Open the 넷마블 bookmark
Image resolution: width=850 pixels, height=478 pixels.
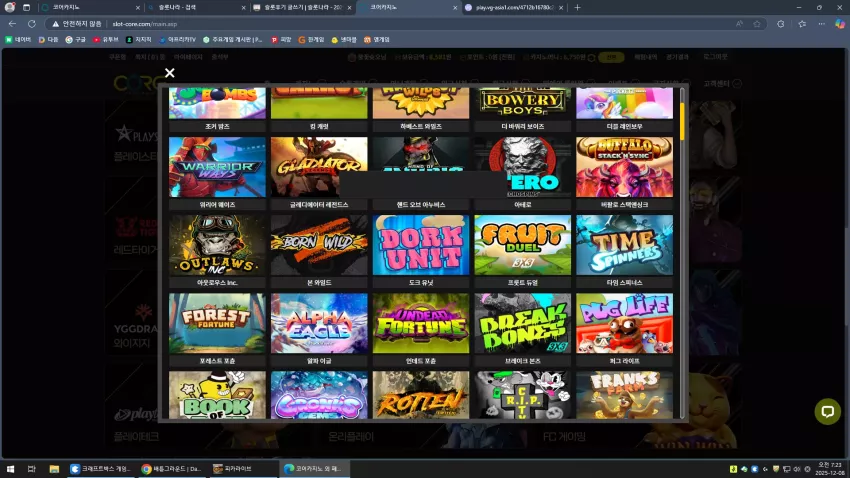344,40
